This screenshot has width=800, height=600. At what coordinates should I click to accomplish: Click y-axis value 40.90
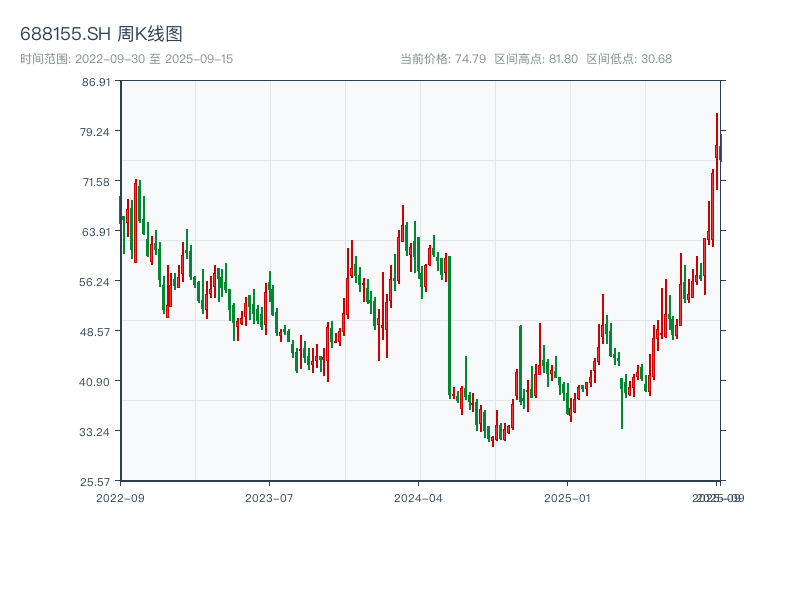(94, 382)
